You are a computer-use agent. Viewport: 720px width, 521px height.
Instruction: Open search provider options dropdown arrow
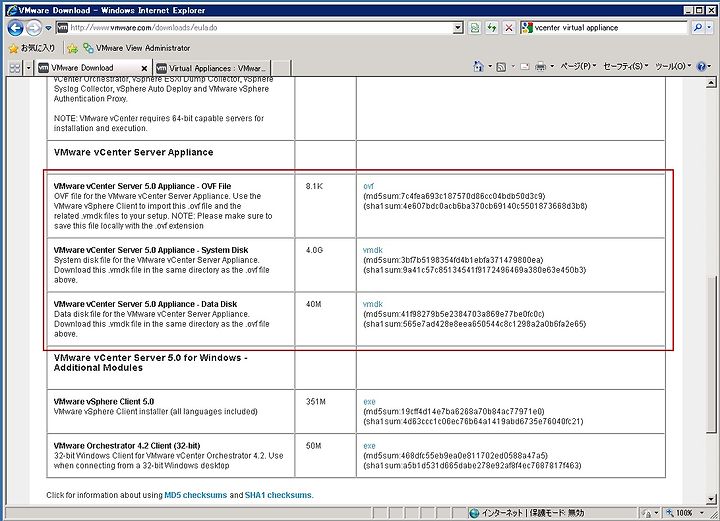click(709, 28)
